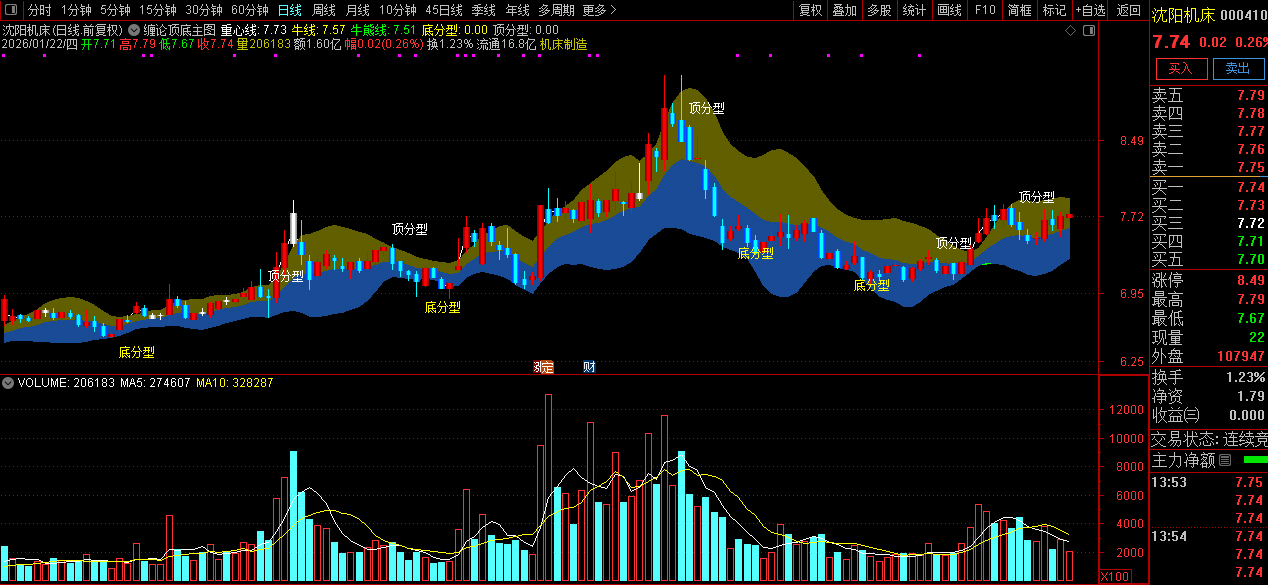Click the 13:53 trade tick row

tap(1208, 482)
